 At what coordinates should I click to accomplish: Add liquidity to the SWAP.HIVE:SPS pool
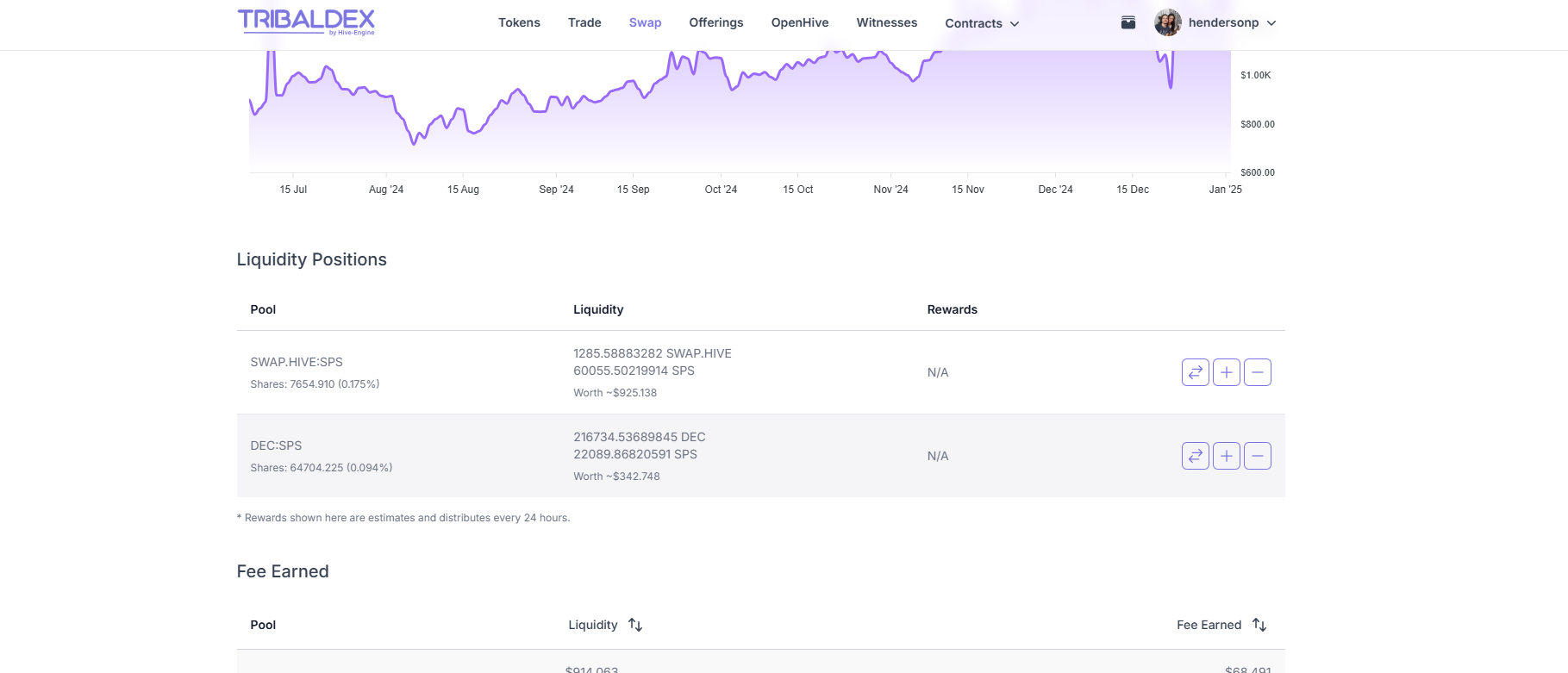1227,372
